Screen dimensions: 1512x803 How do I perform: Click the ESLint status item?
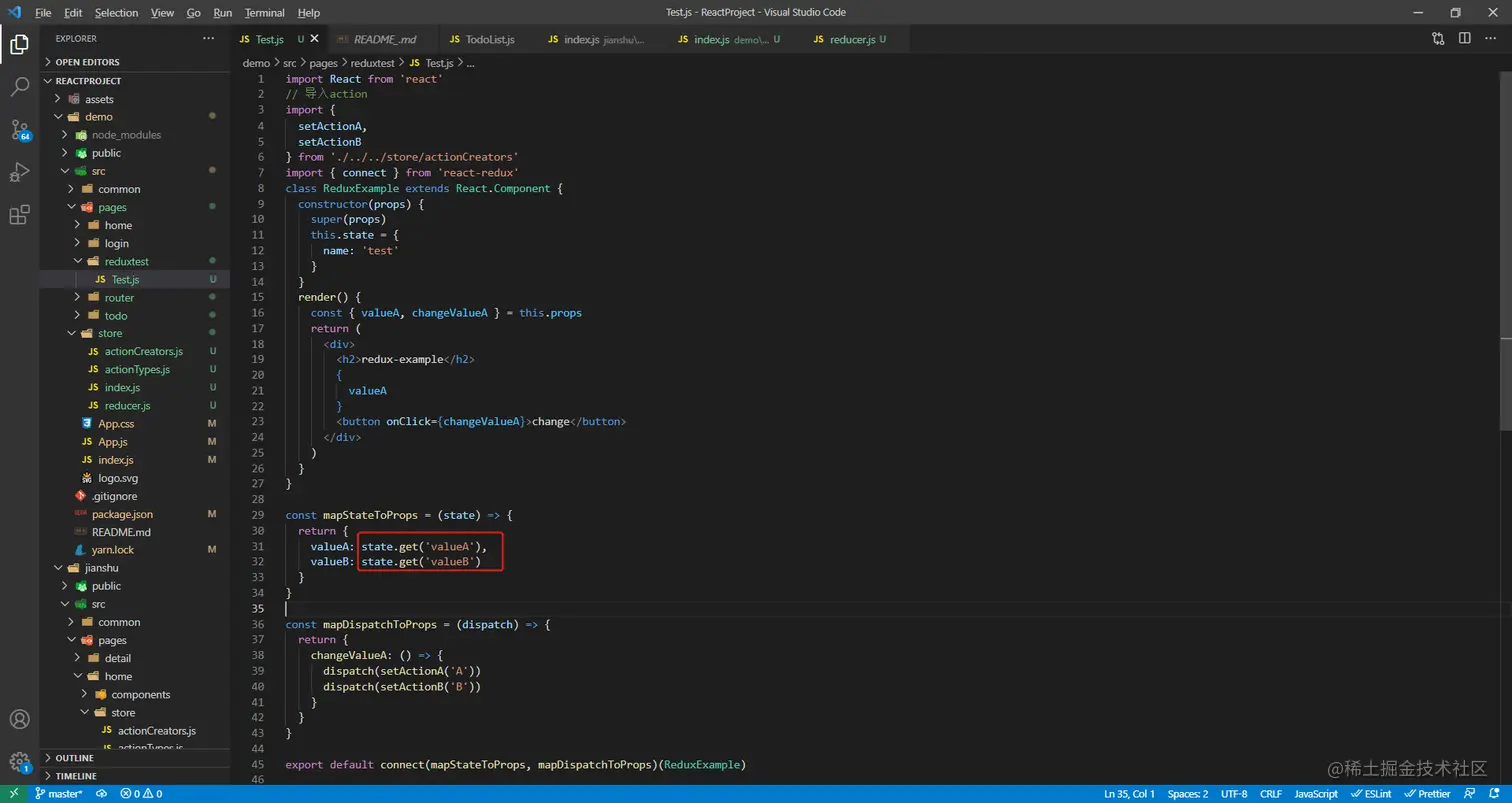click(x=1369, y=794)
